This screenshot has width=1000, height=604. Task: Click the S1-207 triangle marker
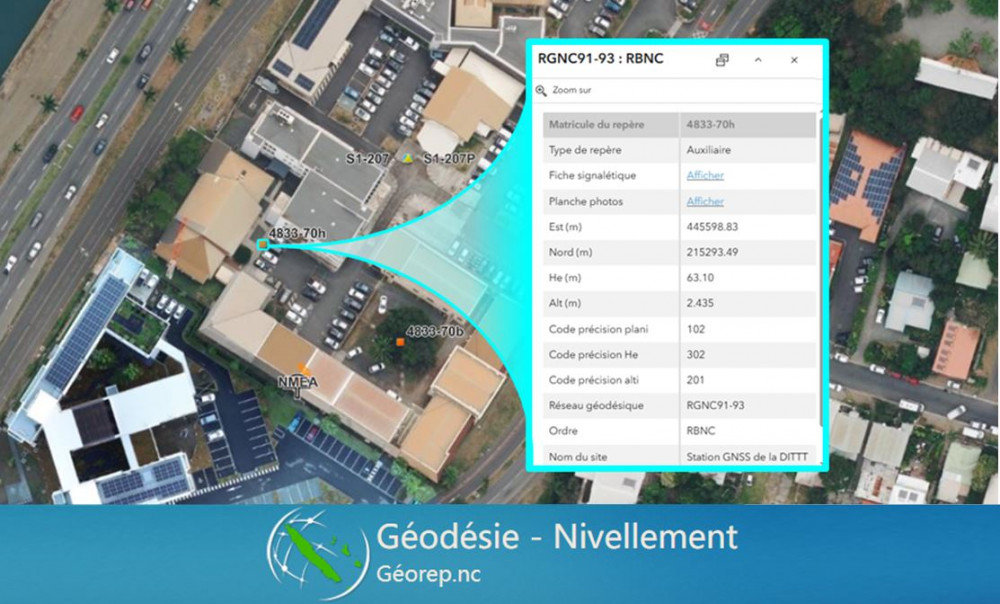pos(407,159)
